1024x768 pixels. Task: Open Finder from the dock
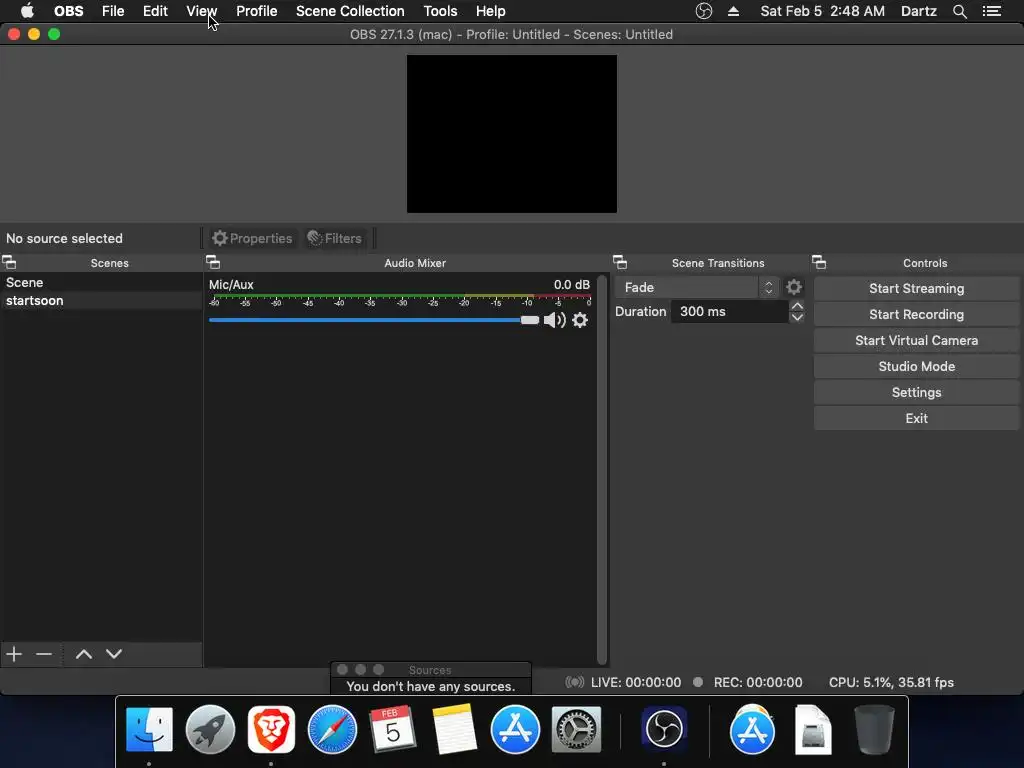pyautogui.click(x=149, y=729)
